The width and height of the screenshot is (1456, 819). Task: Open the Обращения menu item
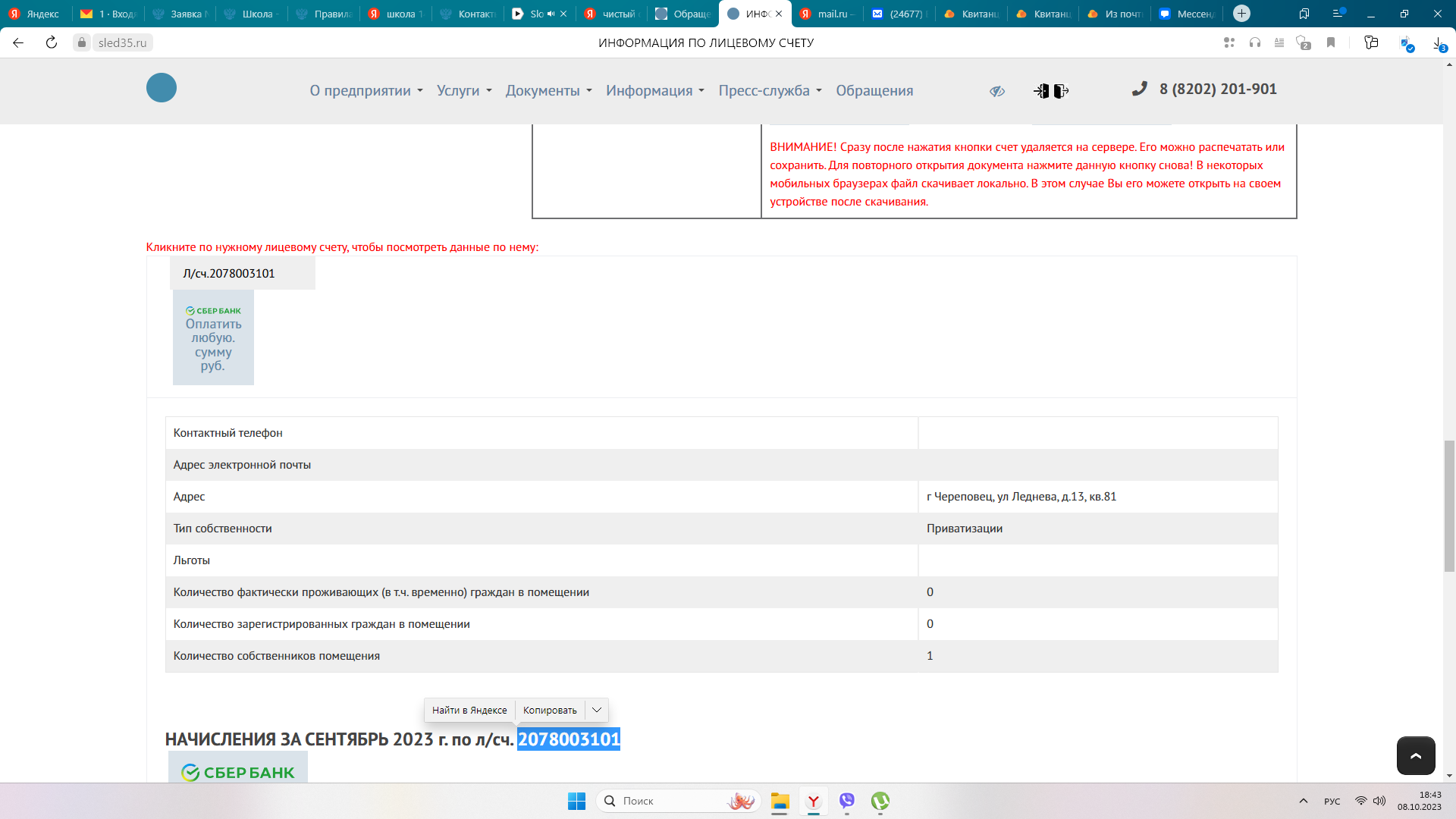pos(874,91)
